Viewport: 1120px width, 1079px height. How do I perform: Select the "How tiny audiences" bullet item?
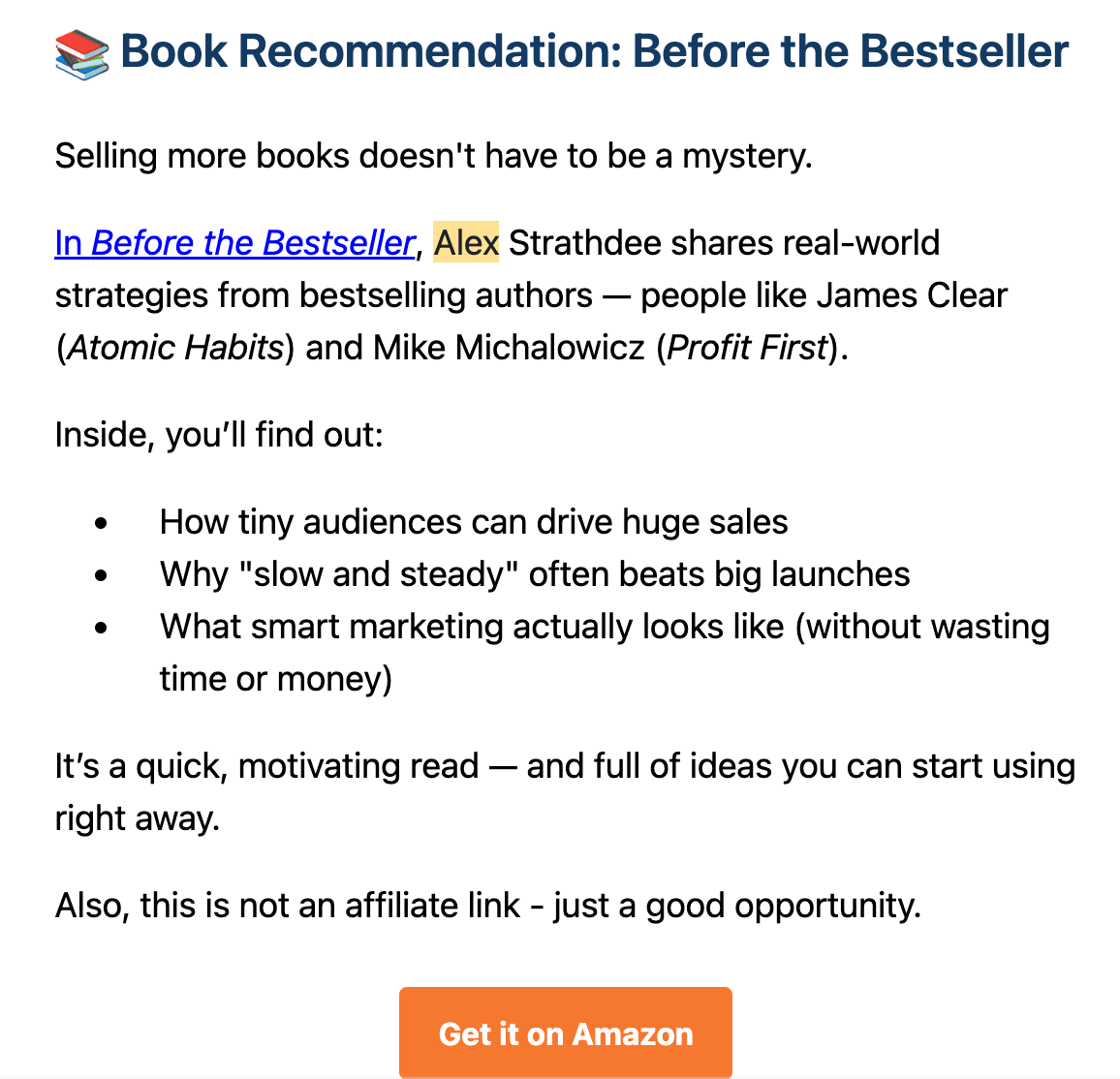coord(474,522)
